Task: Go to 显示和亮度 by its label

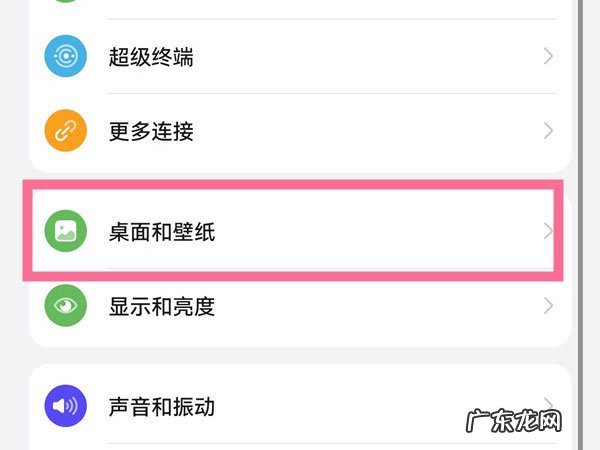Action: click(162, 306)
